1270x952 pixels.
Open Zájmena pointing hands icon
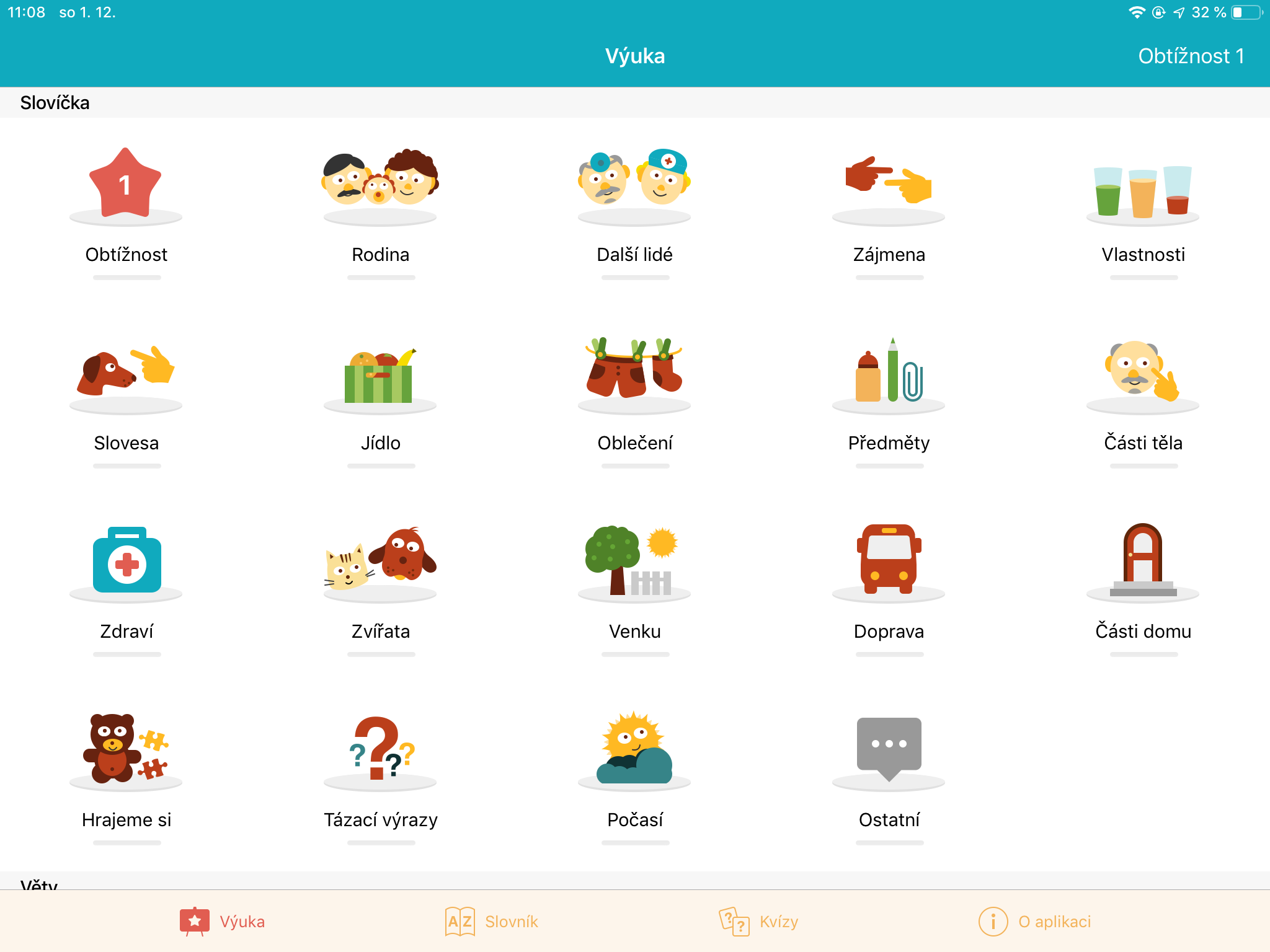pos(889,180)
